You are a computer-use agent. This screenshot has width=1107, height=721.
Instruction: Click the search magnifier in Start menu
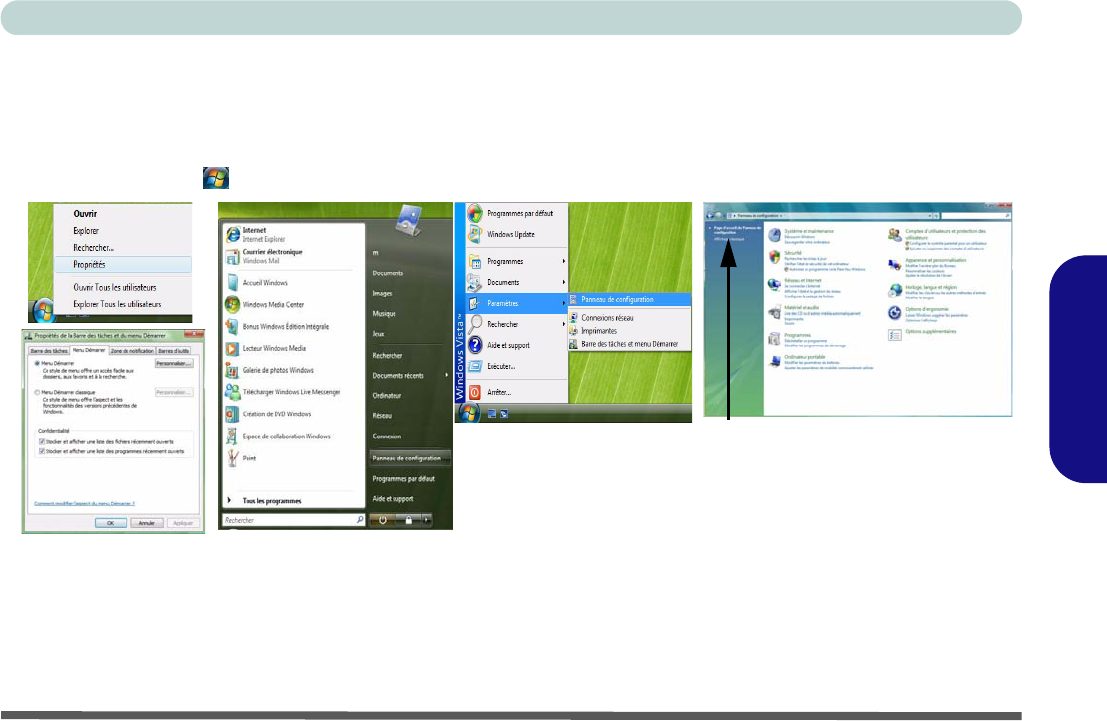tap(359, 520)
